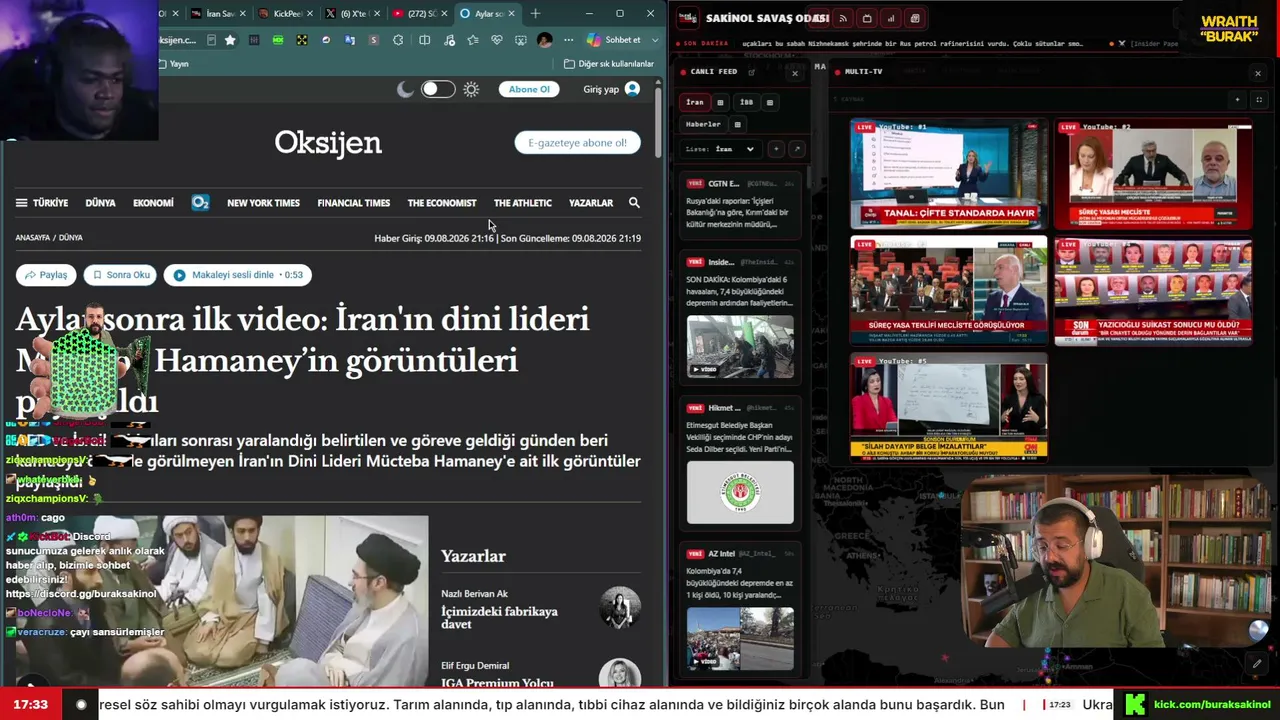Open browser essentials heart icon
Image resolution: width=1280 pixels, height=720 pixels.
(496, 40)
